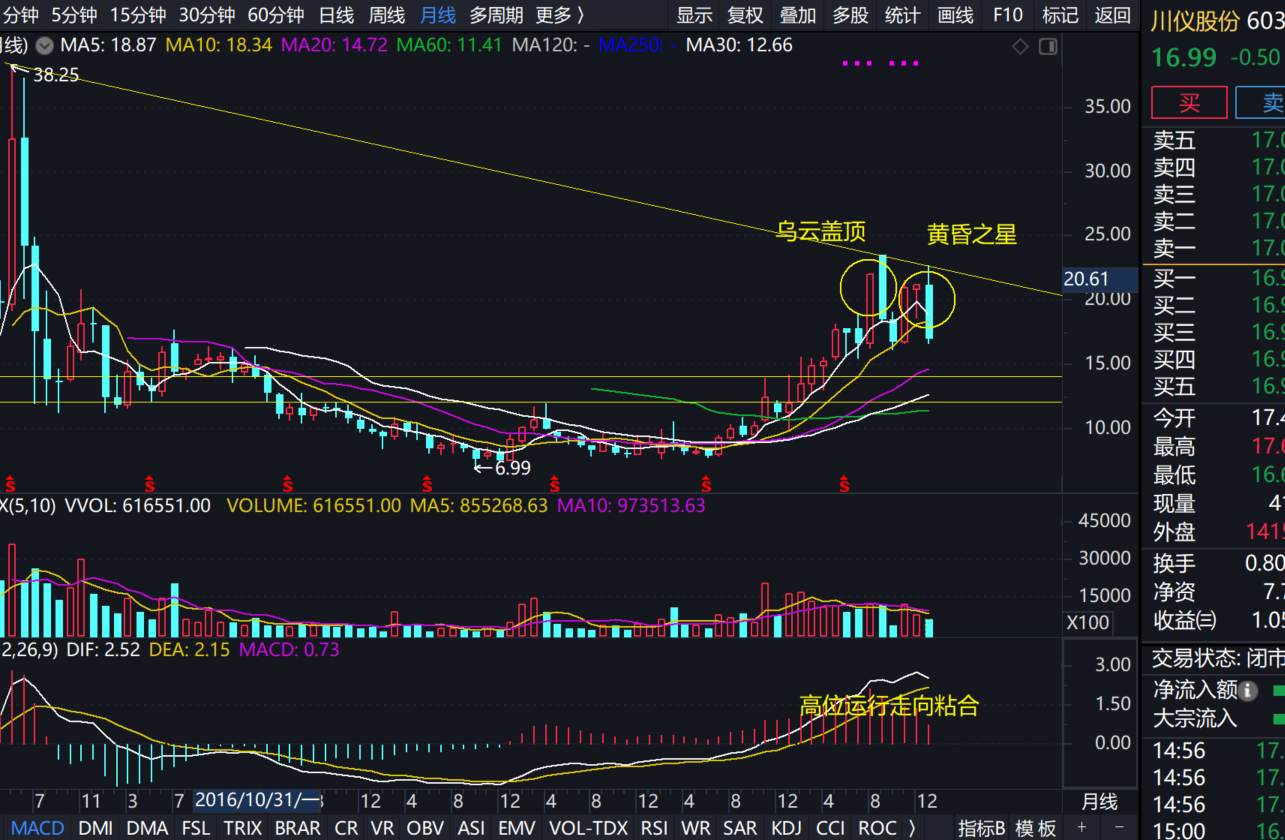1285x840 pixels.
Task: Switch to the 15分钟 period
Action: [x=138, y=15]
